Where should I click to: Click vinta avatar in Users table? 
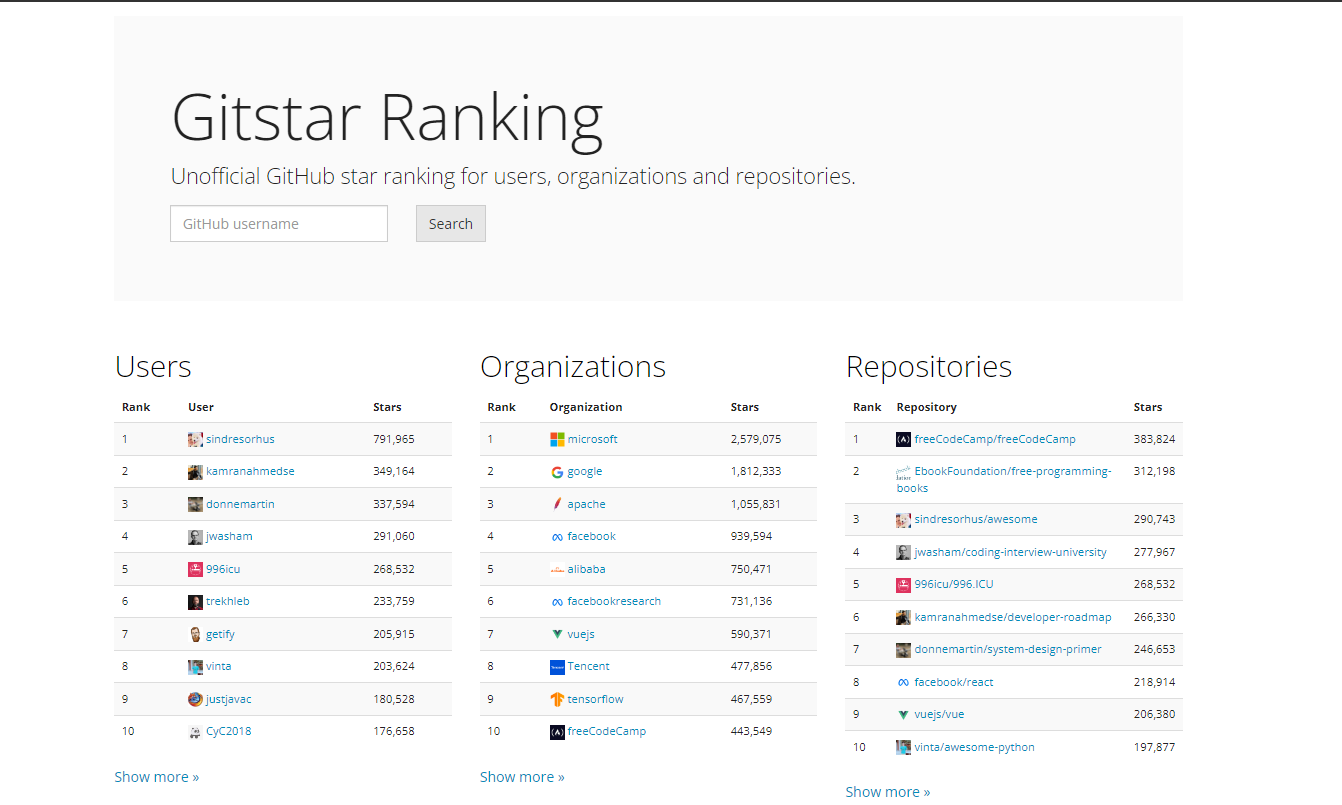[x=195, y=667]
